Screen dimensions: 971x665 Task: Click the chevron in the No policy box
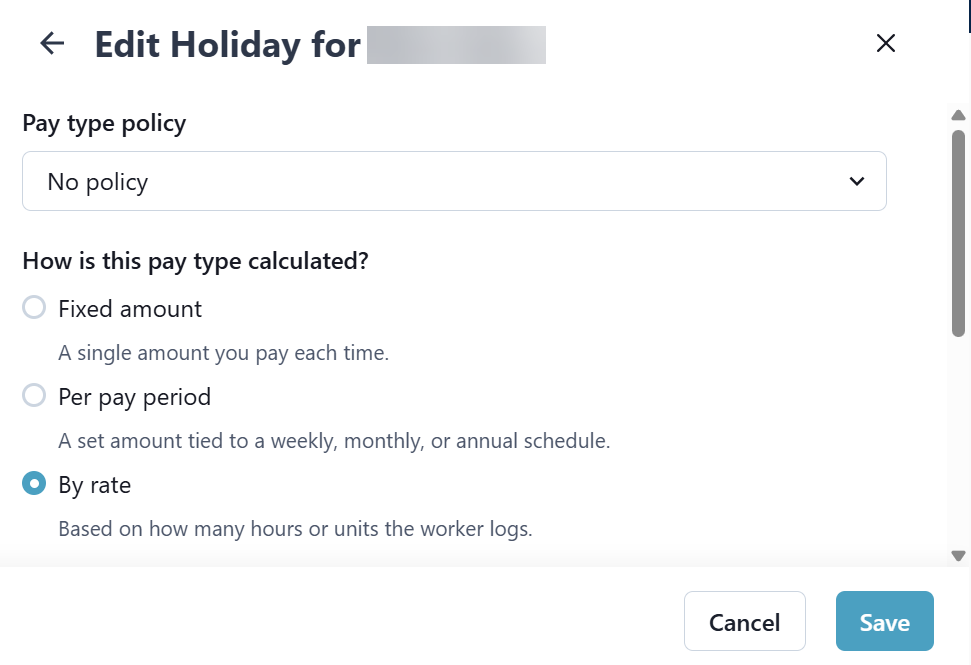[x=856, y=181]
